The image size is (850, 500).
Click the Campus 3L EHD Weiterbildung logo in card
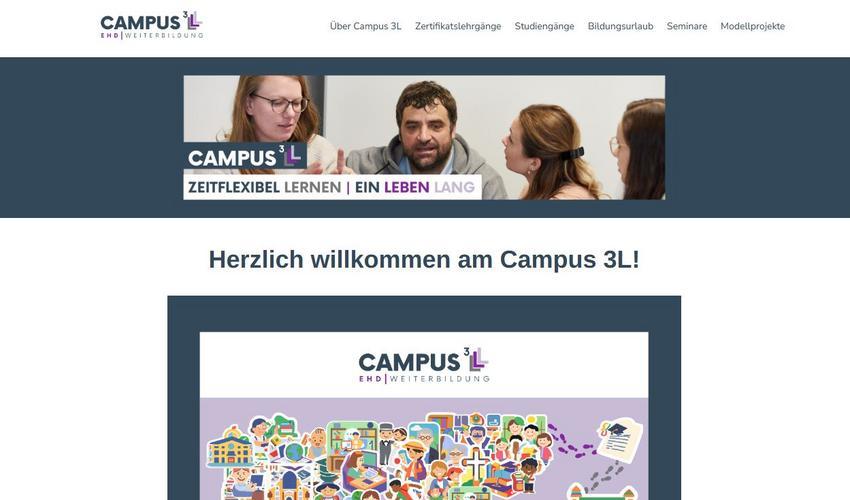coord(424,365)
